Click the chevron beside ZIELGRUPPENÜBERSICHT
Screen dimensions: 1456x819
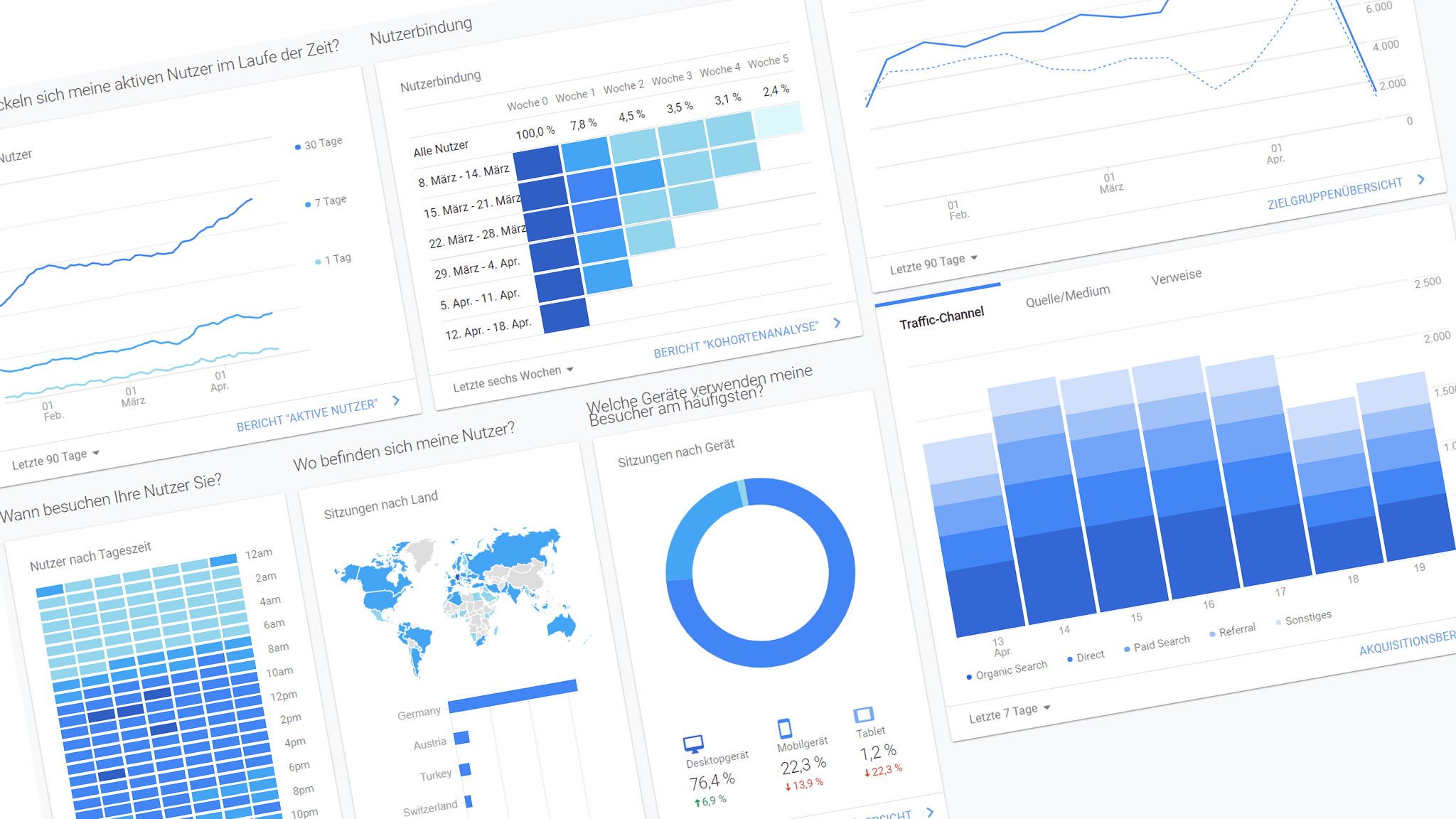point(1420,180)
